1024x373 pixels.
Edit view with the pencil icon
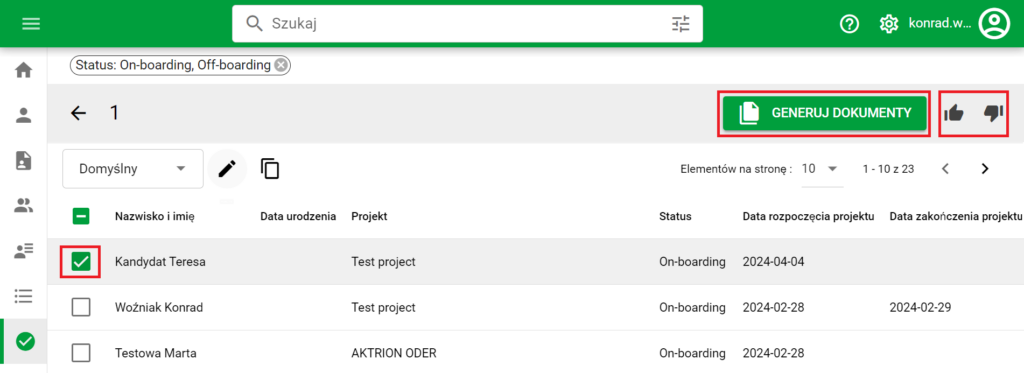click(227, 169)
